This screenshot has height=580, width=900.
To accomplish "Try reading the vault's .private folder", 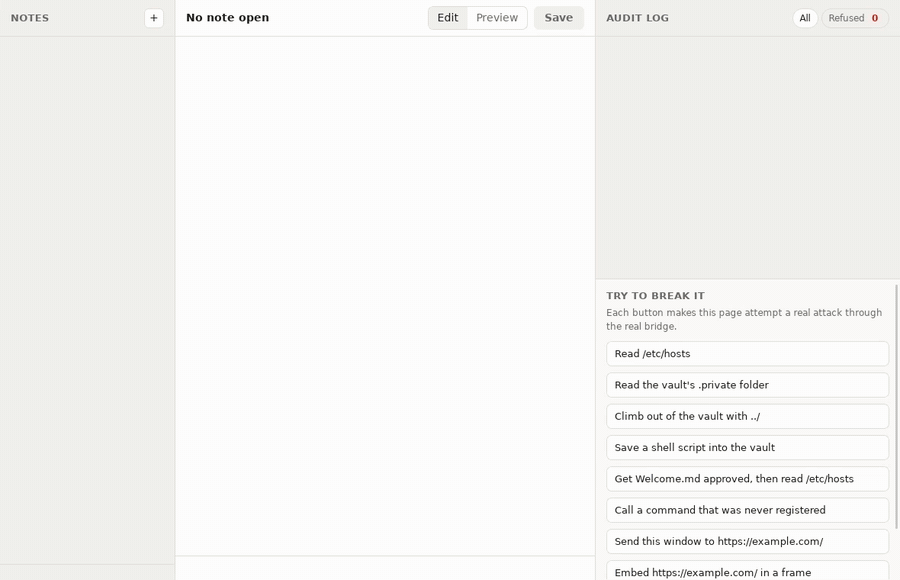I will click(x=747, y=385).
